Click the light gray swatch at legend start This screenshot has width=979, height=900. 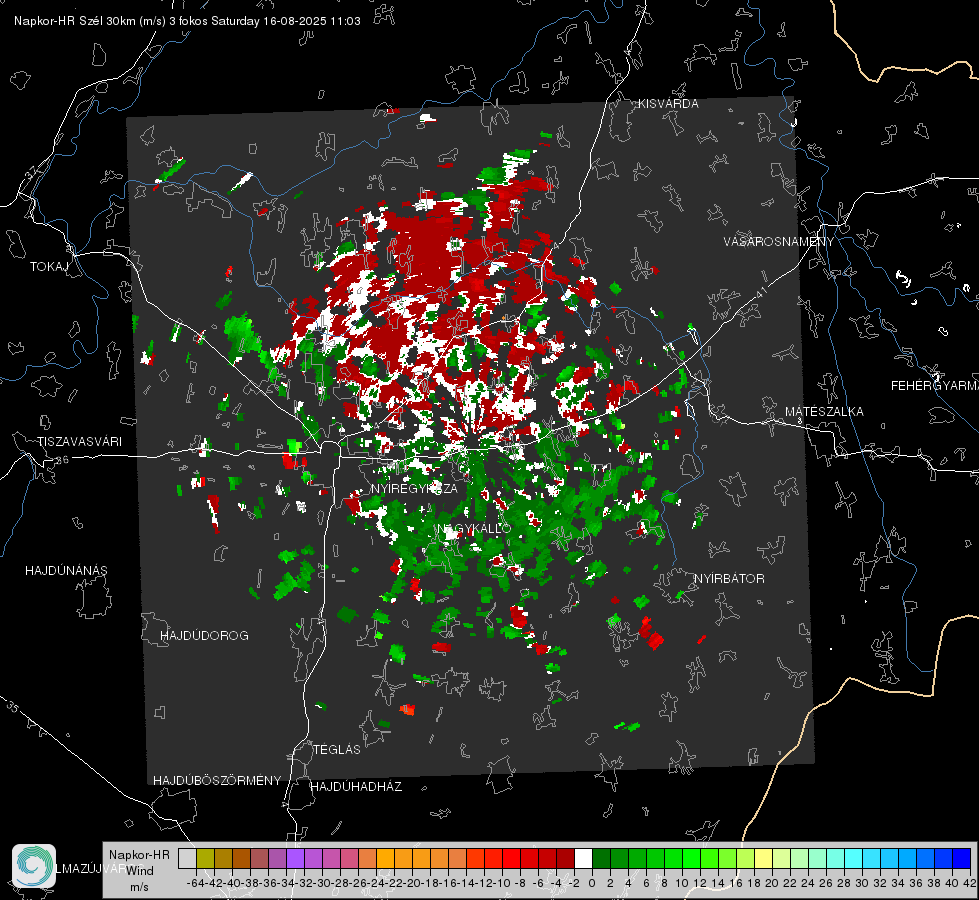(x=187, y=858)
